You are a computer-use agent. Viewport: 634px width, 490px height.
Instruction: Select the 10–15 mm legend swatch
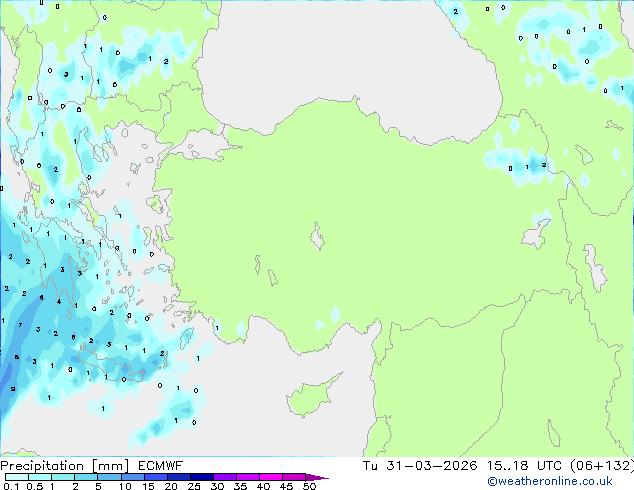click(132, 477)
